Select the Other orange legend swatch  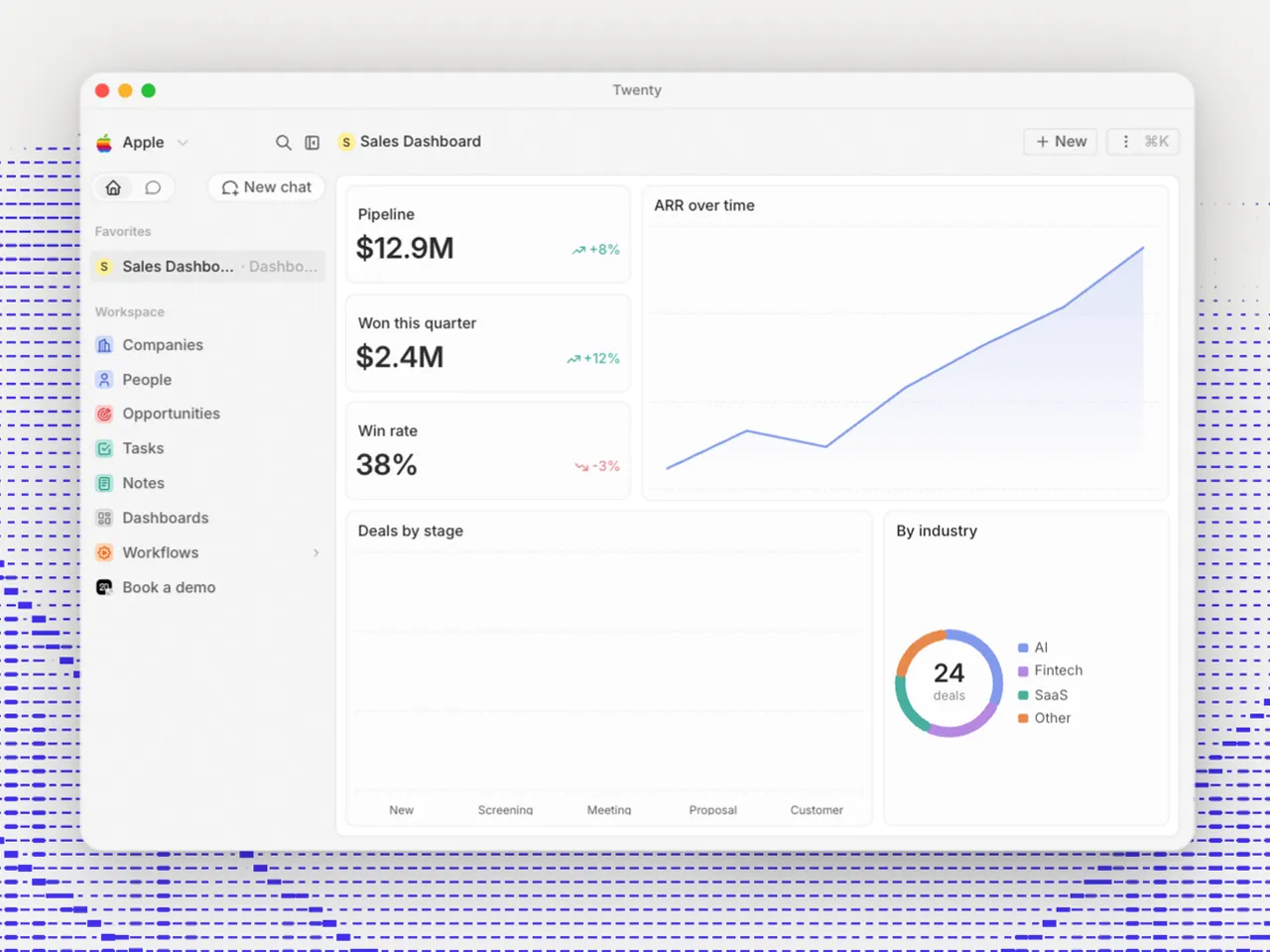pyautogui.click(x=1023, y=719)
